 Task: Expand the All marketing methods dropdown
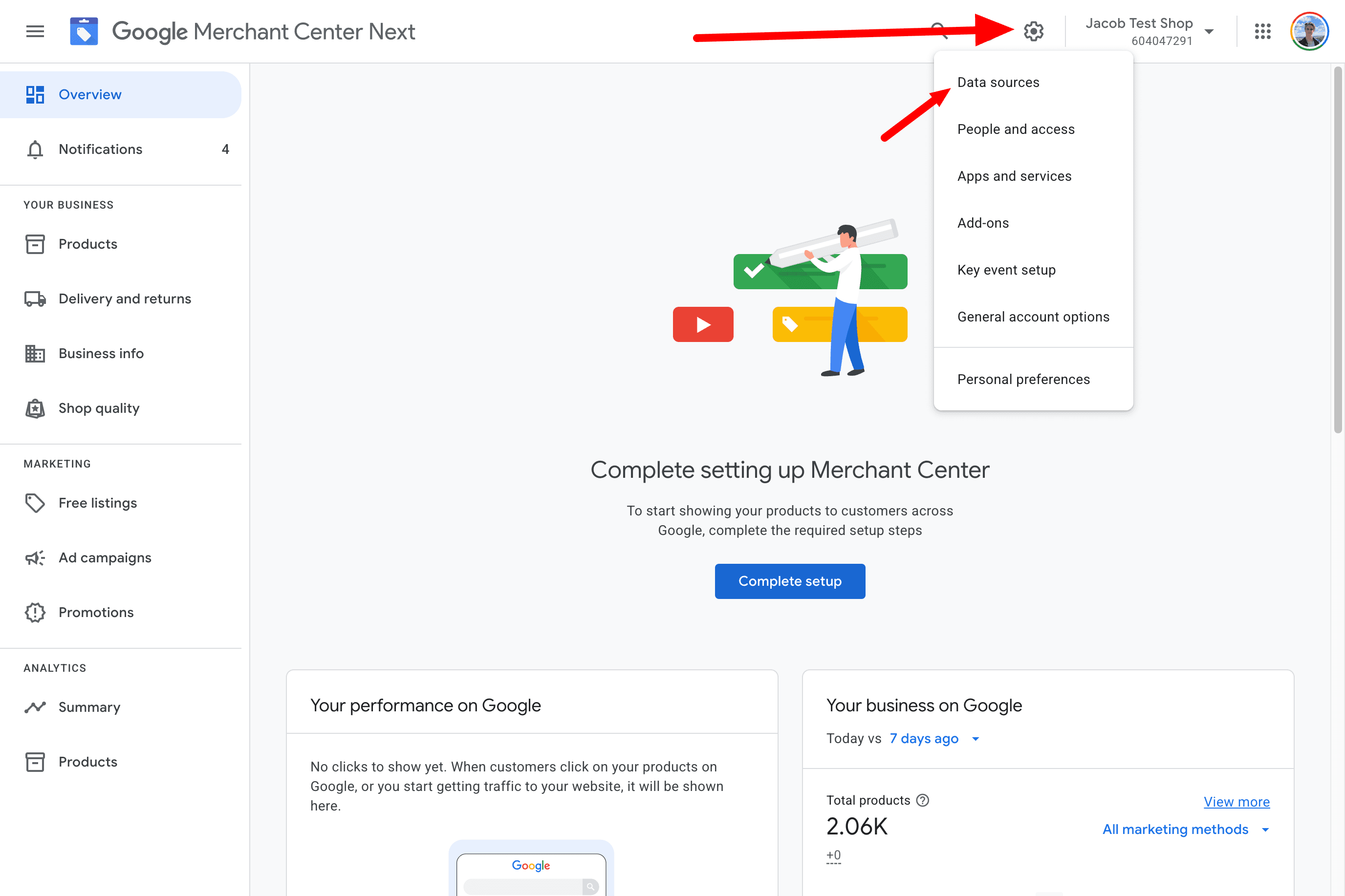point(1185,830)
